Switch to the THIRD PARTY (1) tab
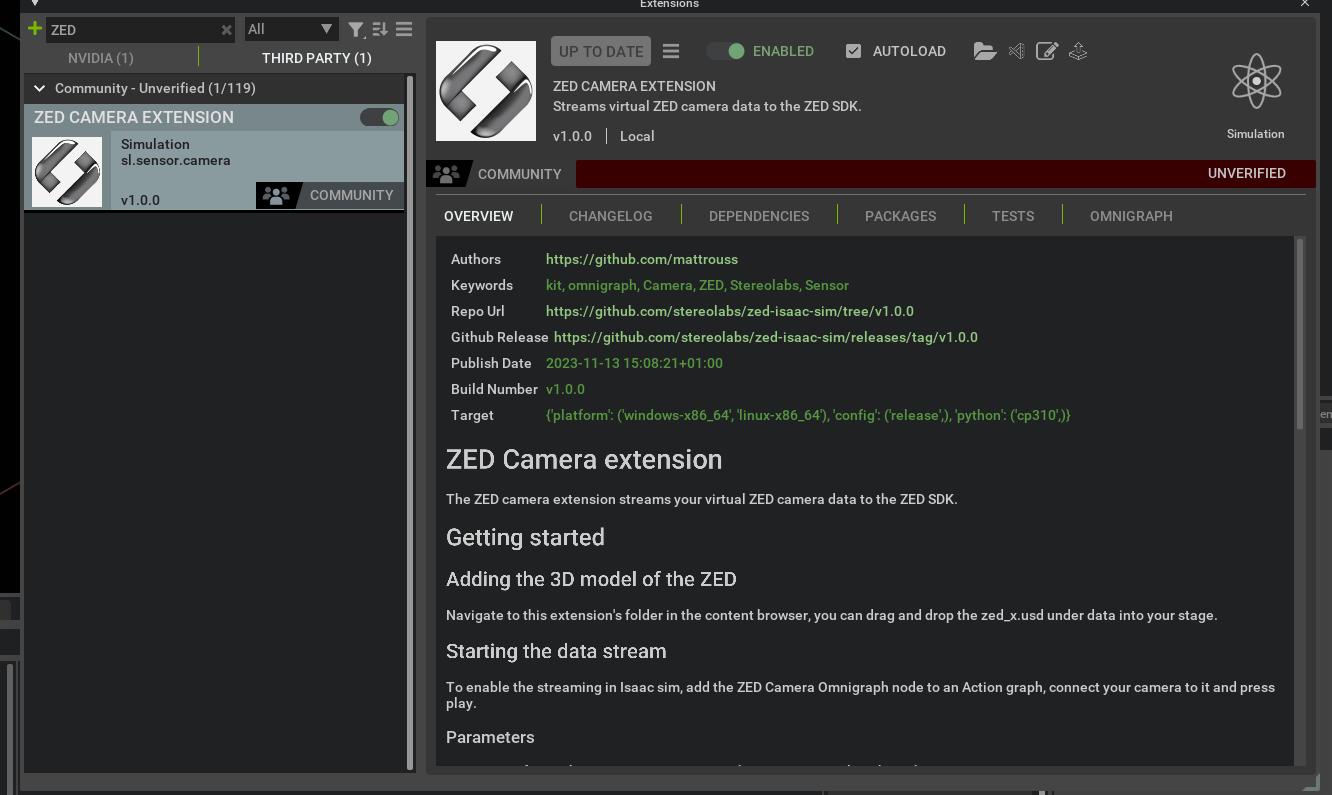Image resolution: width=1332 pixels, height=795 pixels. point(317,58)
